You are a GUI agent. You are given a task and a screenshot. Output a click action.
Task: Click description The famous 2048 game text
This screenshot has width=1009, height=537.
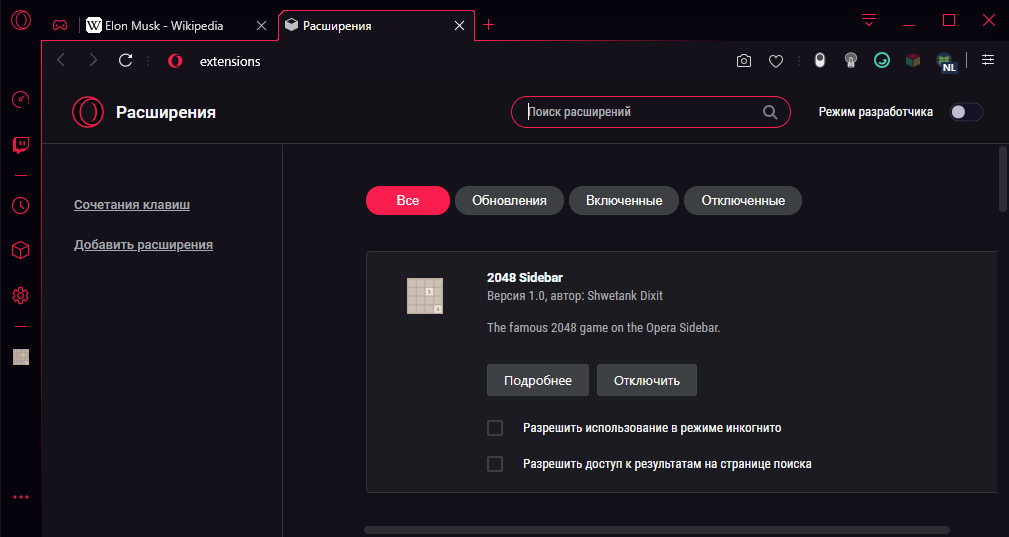(x=604, y=327)
